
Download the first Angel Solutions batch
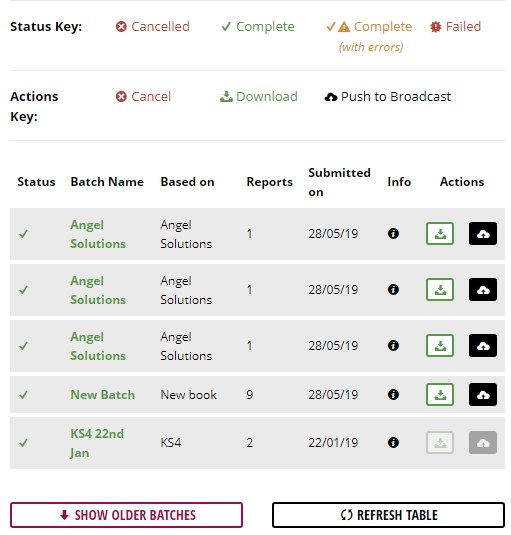pos(440,234)
